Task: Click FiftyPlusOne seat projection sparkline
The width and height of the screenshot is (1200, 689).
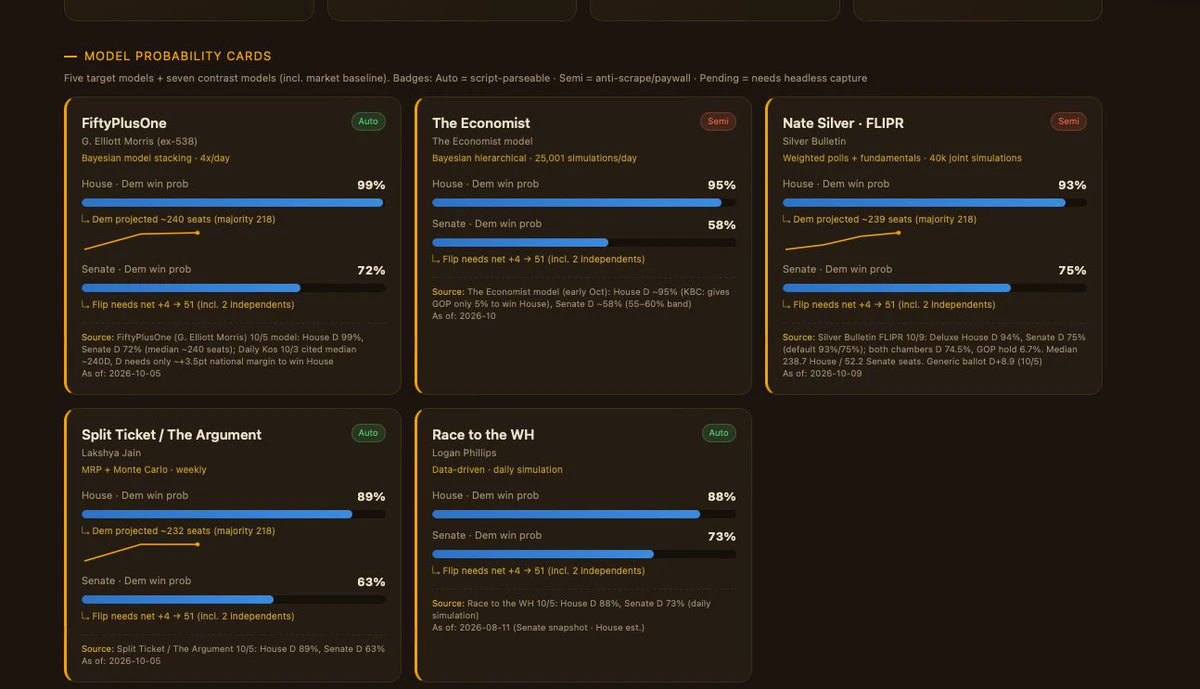Action: pyautogui.click(x=142, y=240)
